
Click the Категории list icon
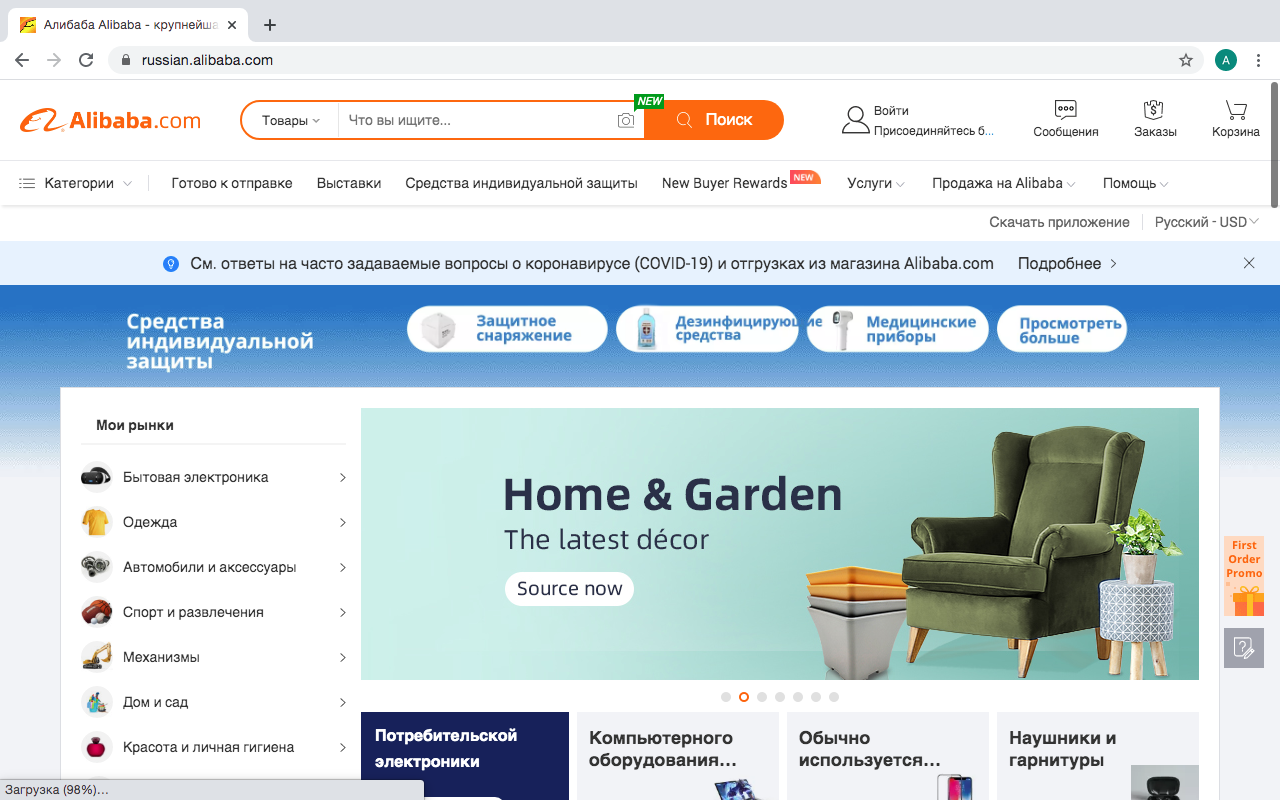pyautogui.click(x=27, y=183)
